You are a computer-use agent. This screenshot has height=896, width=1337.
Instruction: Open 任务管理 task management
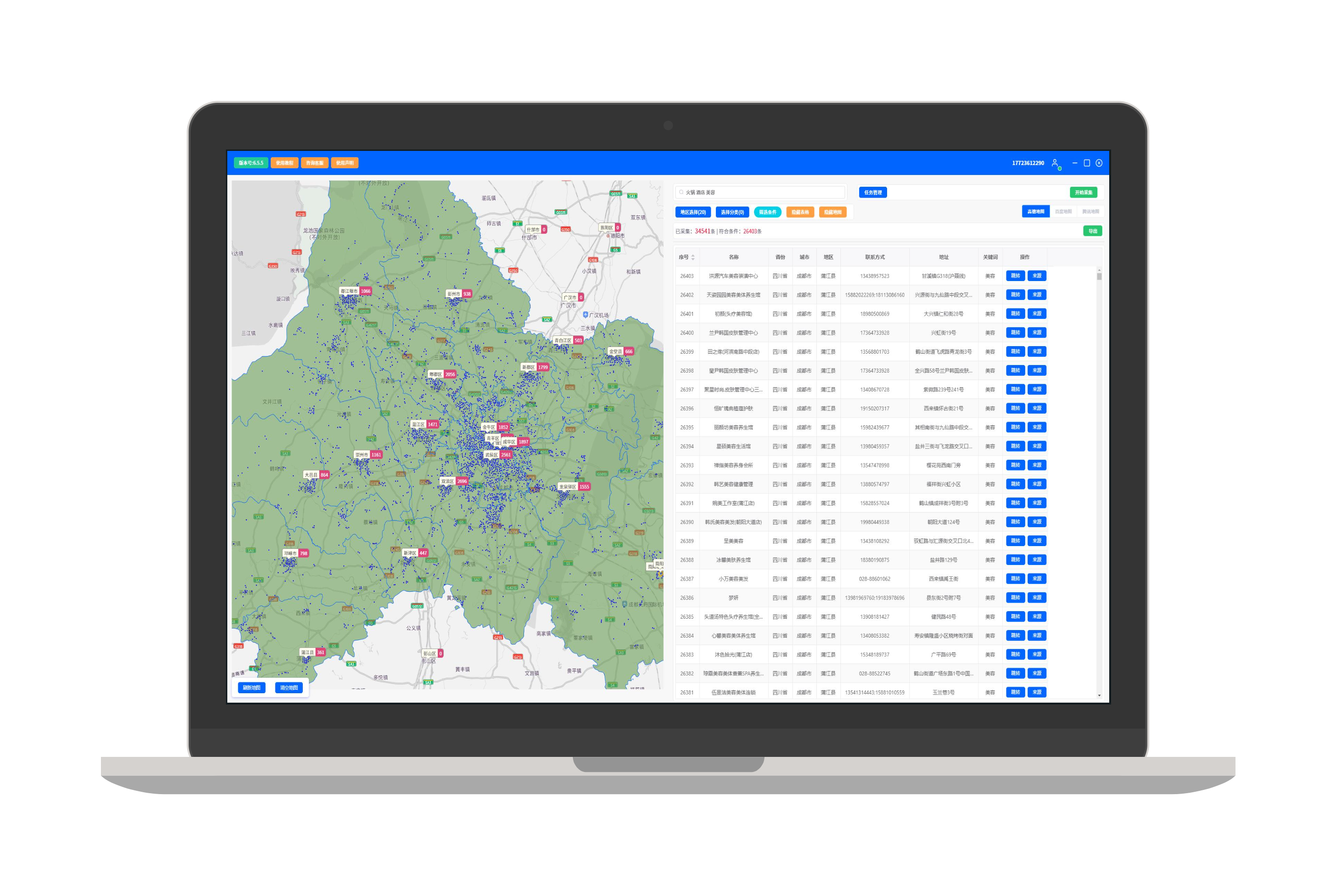pyautogui.click(x=872, y=192)
